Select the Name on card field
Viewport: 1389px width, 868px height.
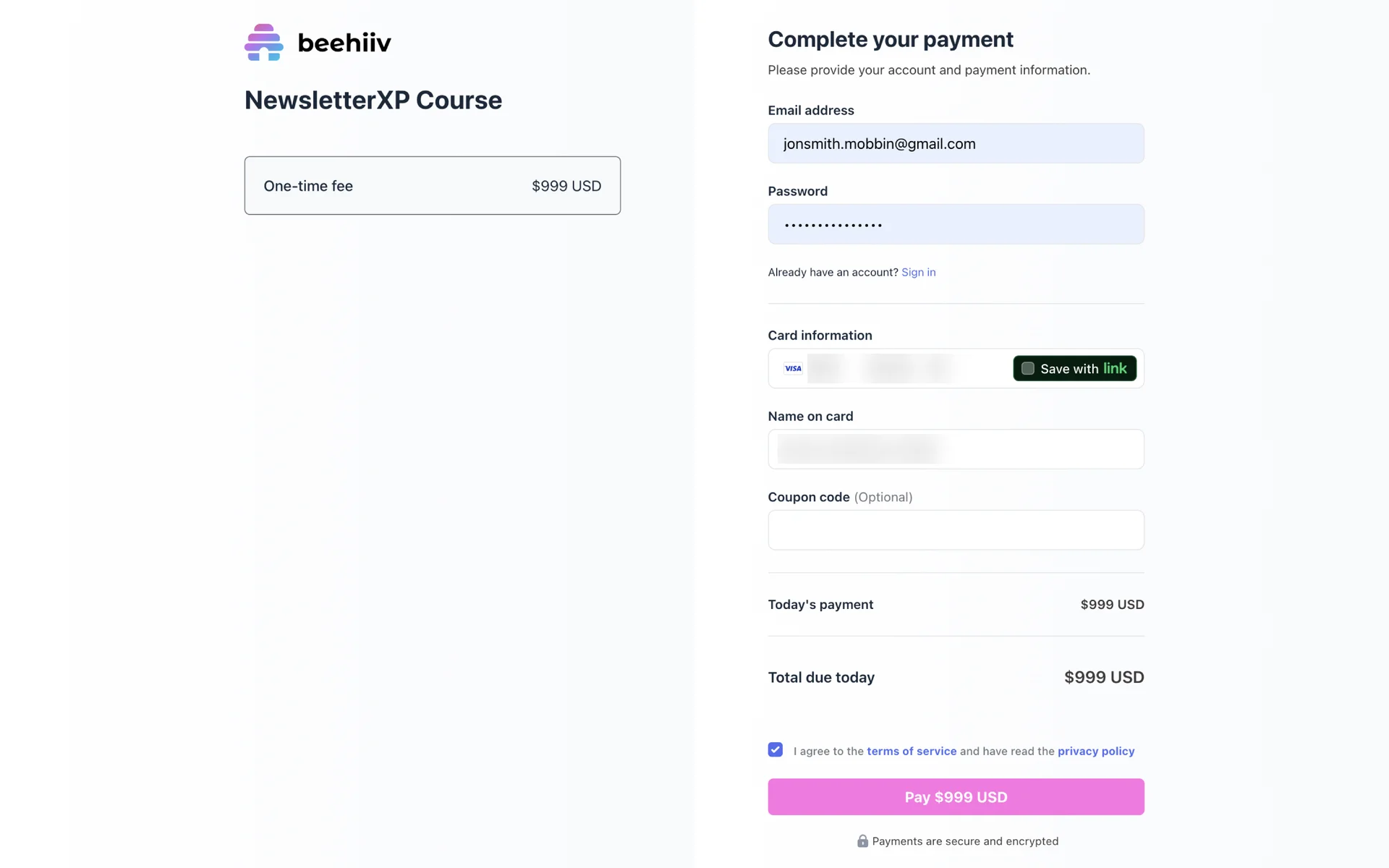(956, 449)
